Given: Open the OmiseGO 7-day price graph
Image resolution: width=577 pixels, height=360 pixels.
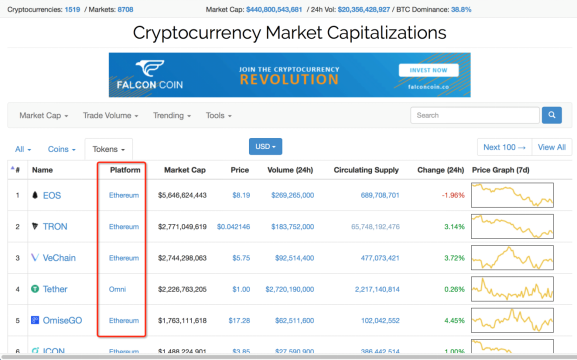Looking at the screenshot, I should (512, 320).
